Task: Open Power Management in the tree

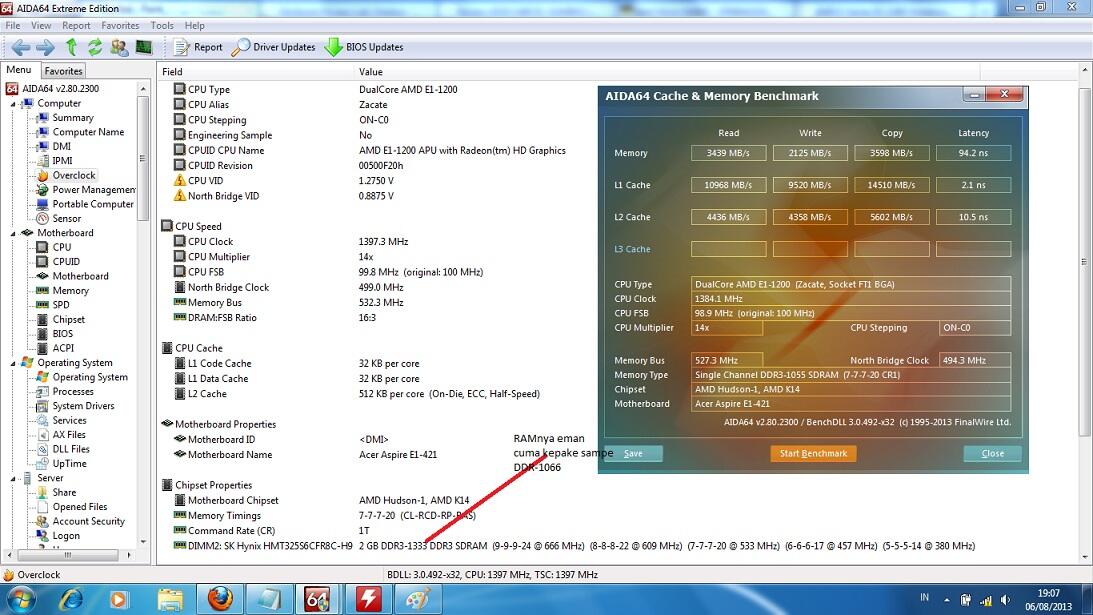Action: click(93, 190)
